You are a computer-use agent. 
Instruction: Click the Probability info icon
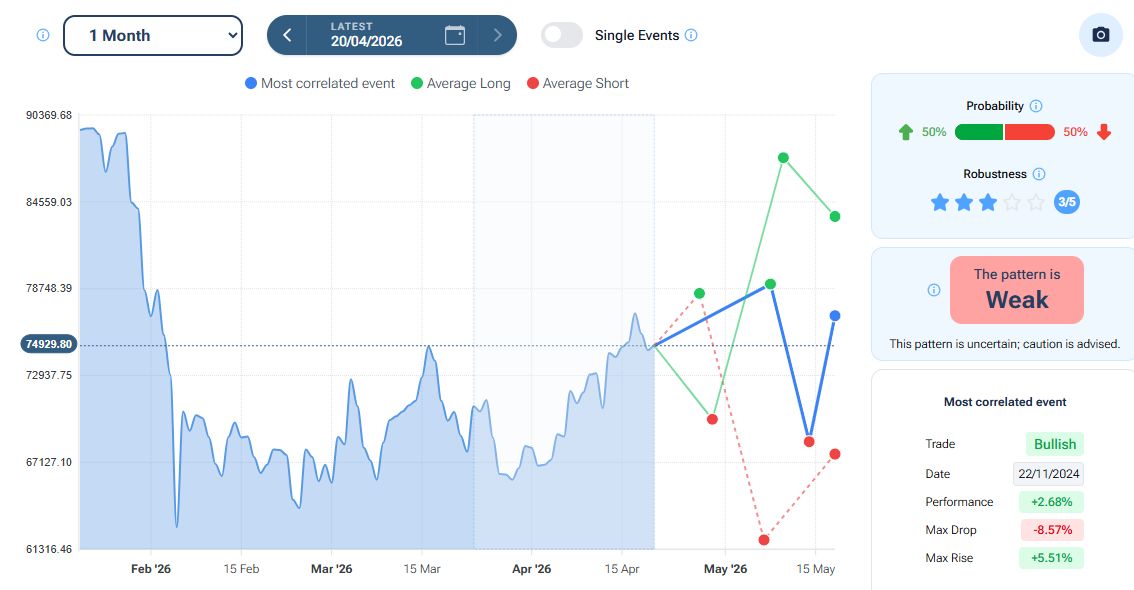[x=1036, y=106]
